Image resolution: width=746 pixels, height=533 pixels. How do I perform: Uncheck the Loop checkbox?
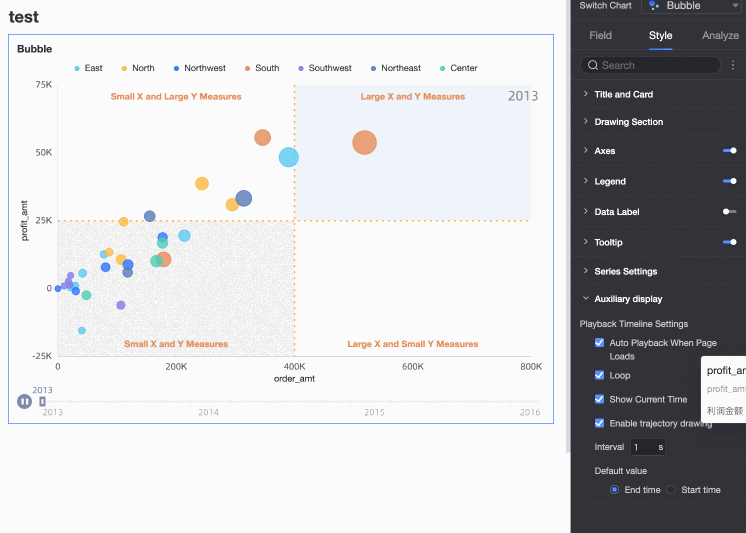click(599, 375)
